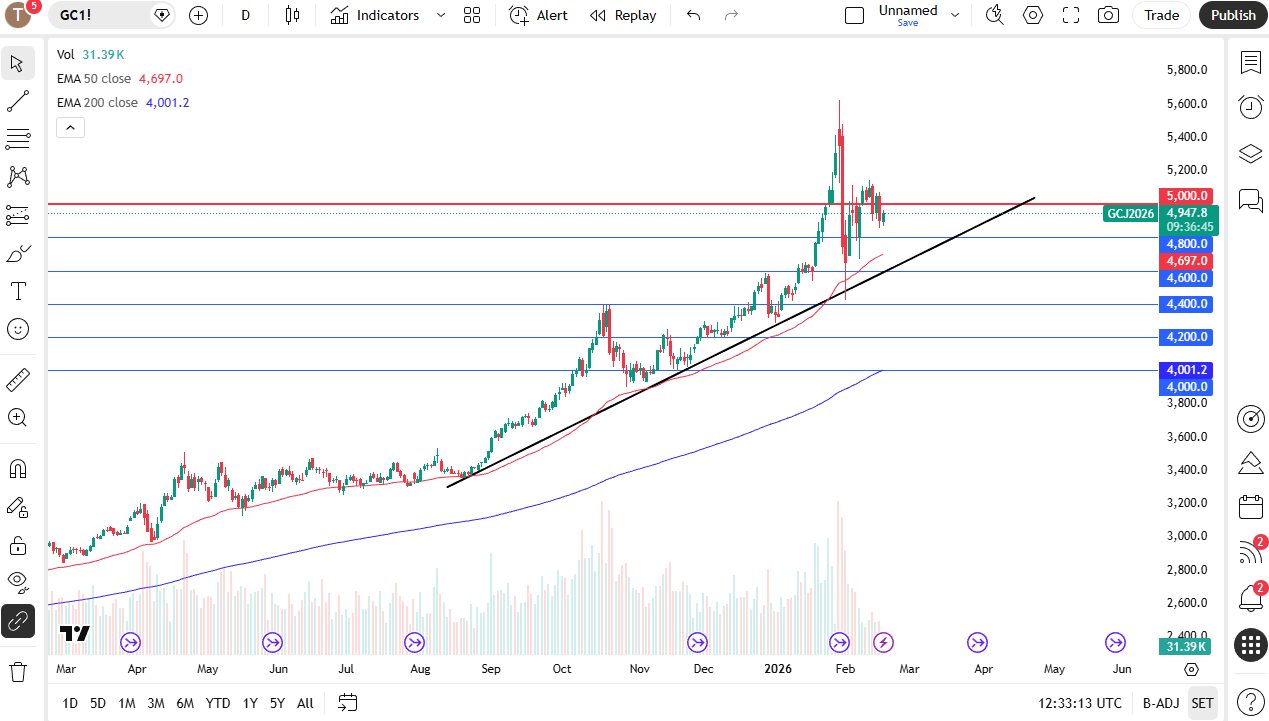Open the go to date calendar
The width and height of the screenshot is (1269, 721).
point(347,703)
